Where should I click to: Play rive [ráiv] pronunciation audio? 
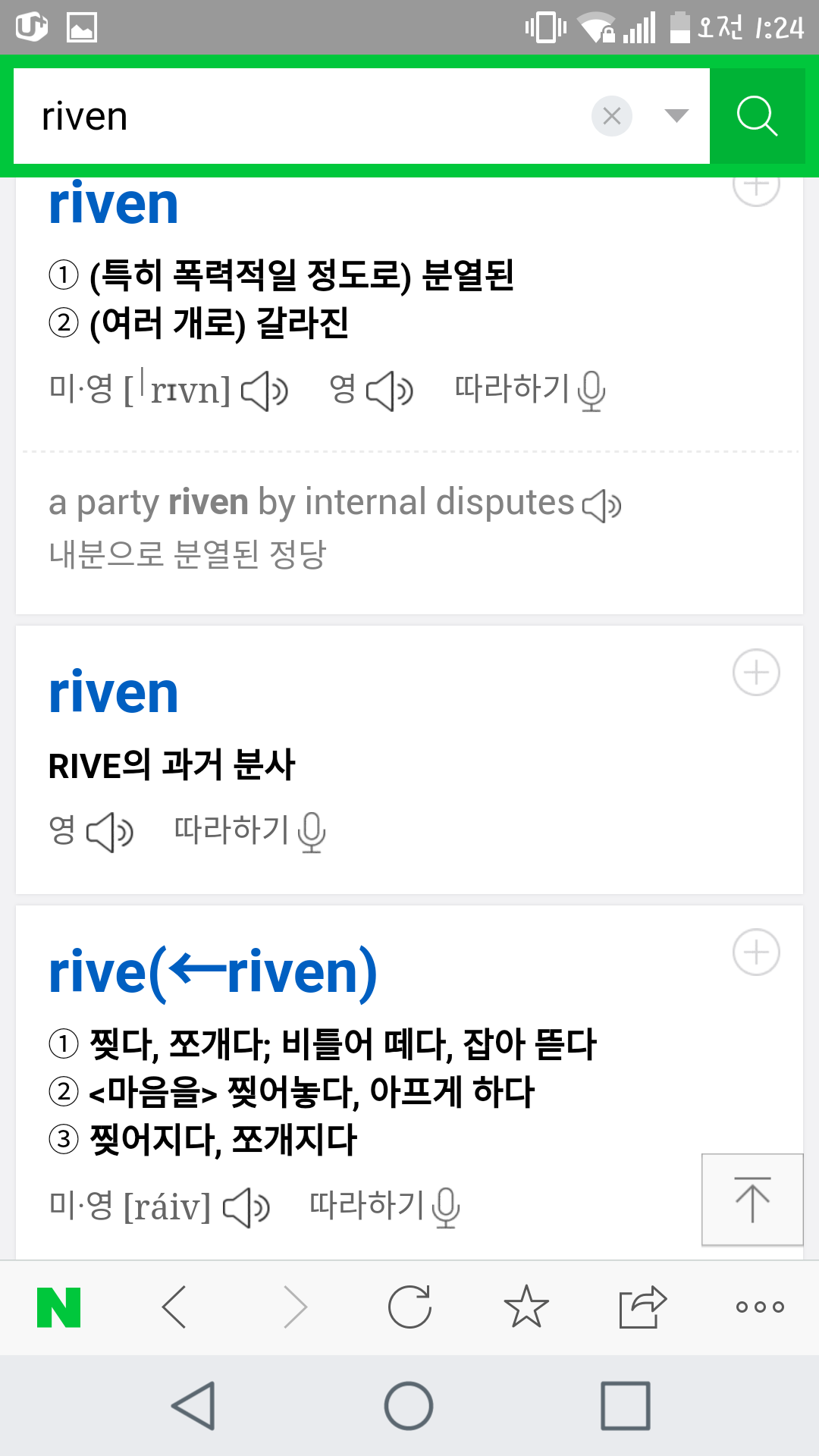tap(246, 1207)
